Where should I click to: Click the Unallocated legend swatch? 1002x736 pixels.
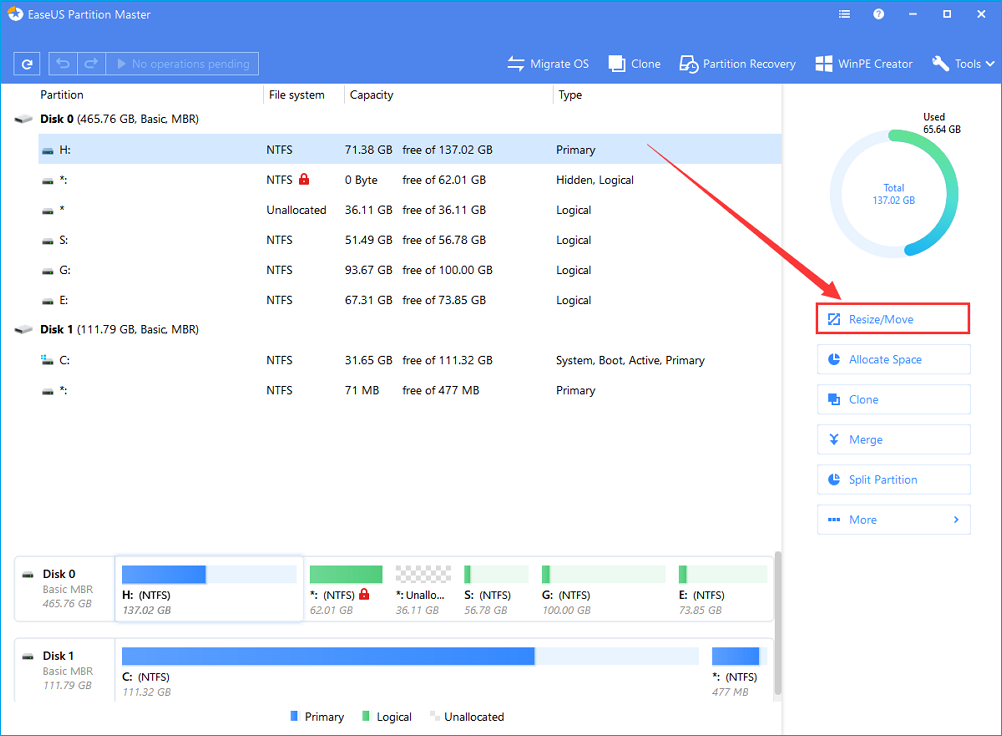coord(435,716)
